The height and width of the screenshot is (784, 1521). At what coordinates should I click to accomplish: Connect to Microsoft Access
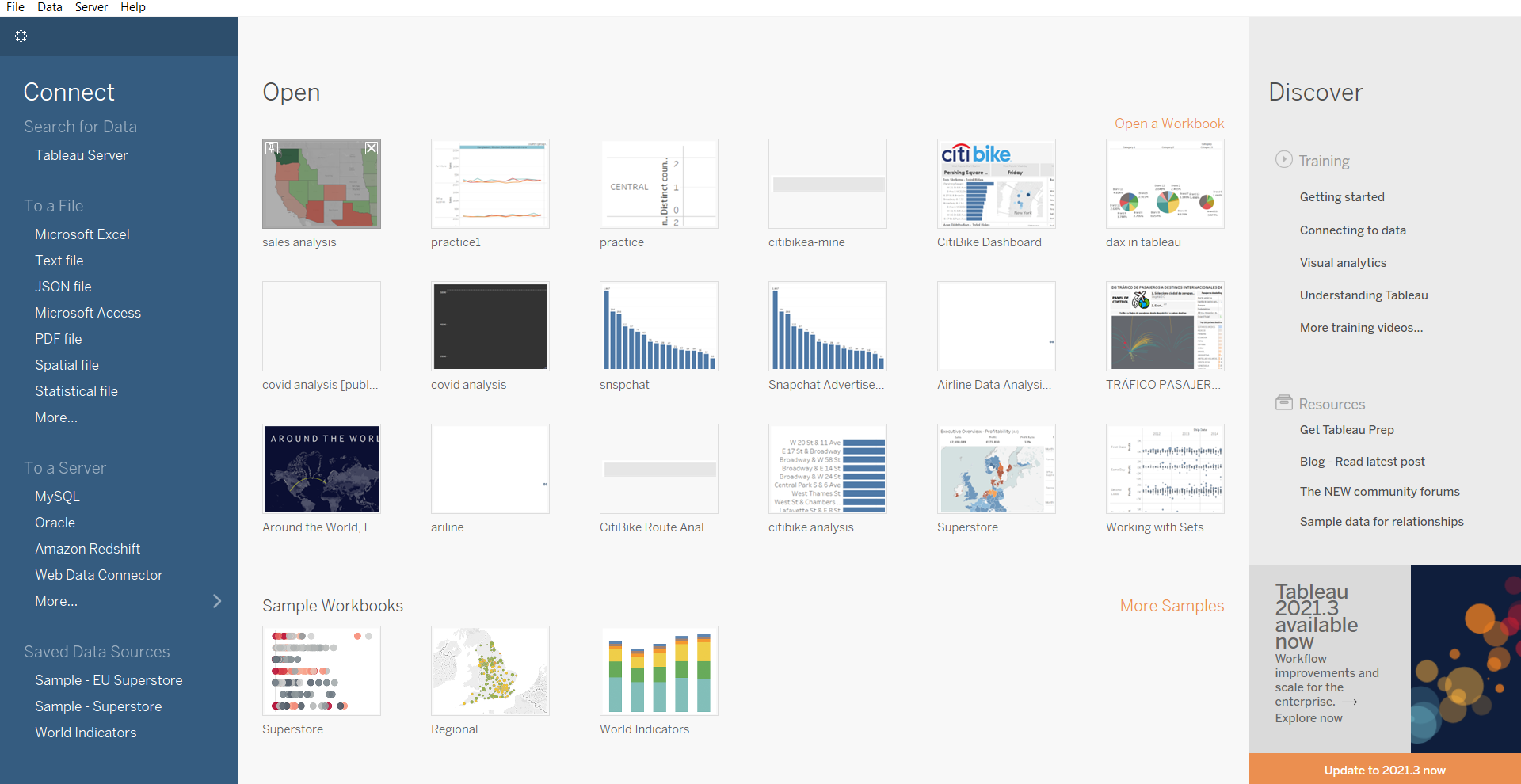pyautogui.click(x=88, y=313)
